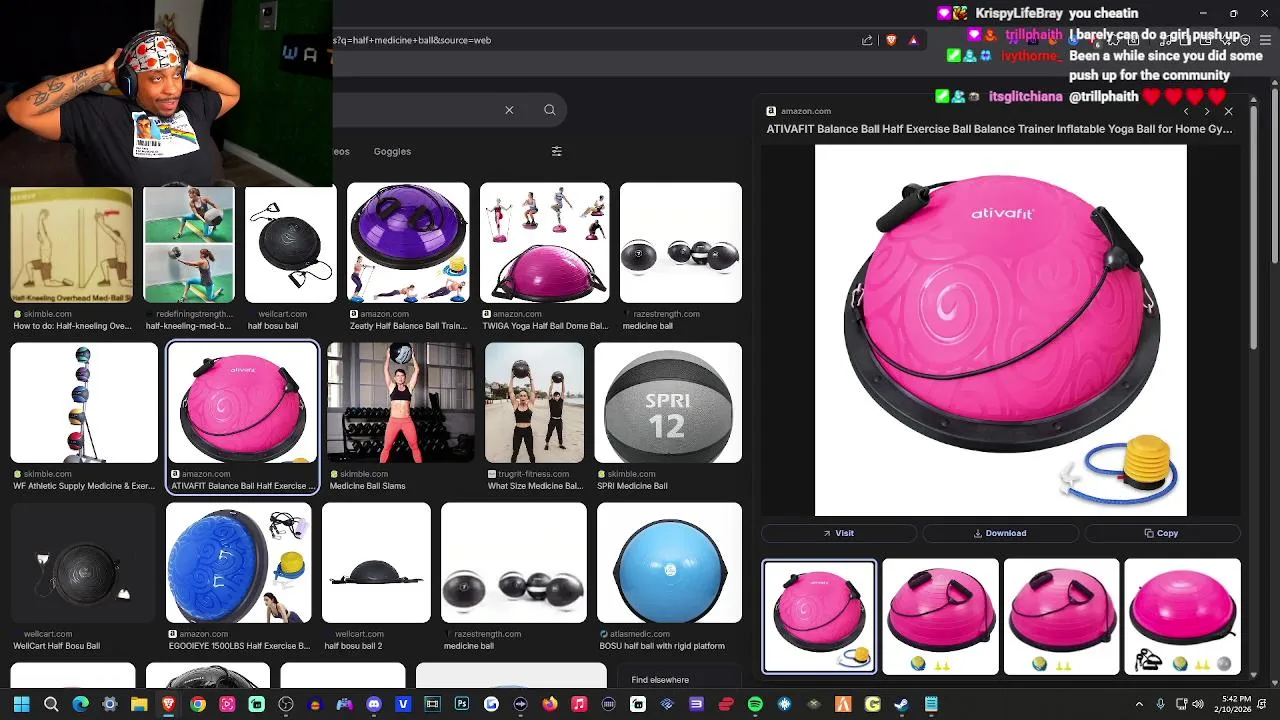The width and height of the screenshot is (1280, 720).
Task: Go to next image in preview panel
Action: tap(1207, 112)
